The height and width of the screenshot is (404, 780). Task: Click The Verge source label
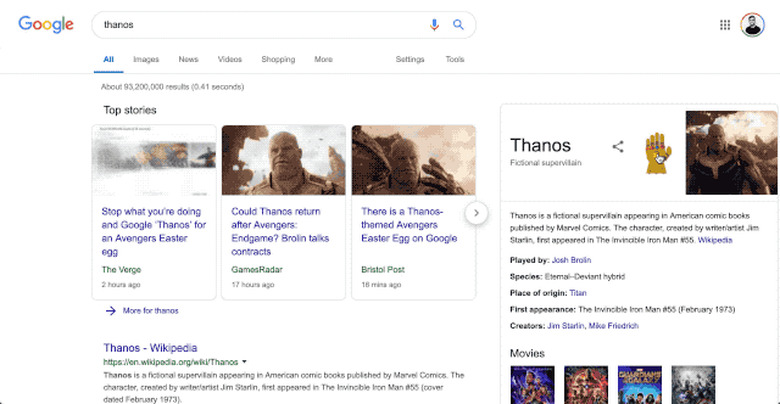pyautogui.click(x=121, y=270)
